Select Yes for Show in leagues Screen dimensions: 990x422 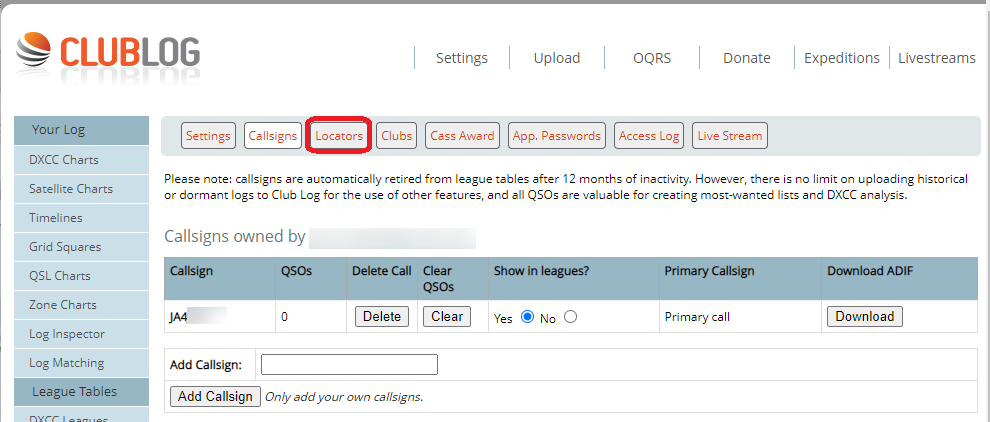click(x=527, y=317)
